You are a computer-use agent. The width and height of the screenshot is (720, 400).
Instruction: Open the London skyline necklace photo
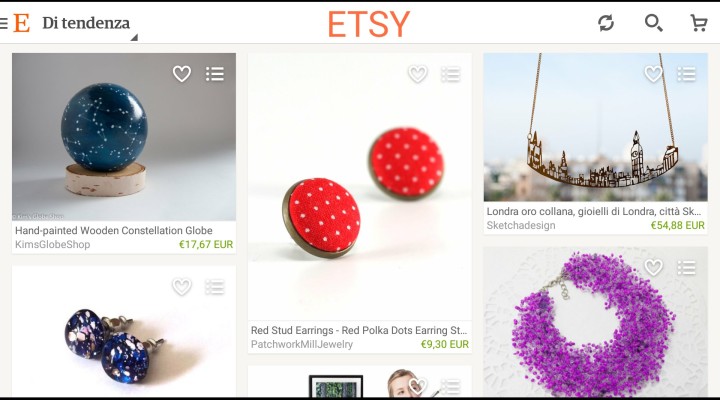point(596,127)
